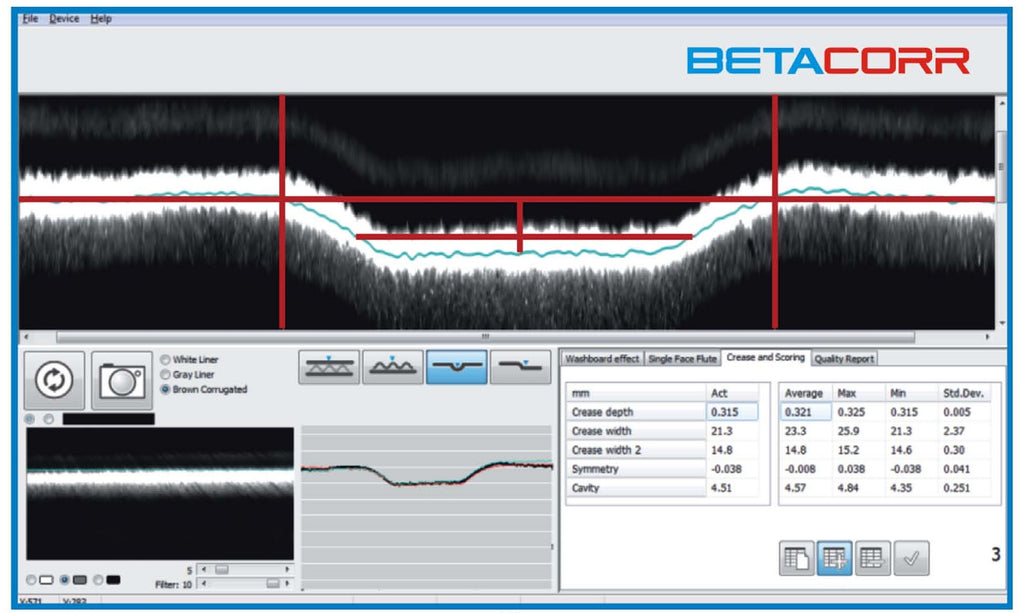Open the Device menu
Viewport: 1024px width, 613px height.
tap(65, 19)
